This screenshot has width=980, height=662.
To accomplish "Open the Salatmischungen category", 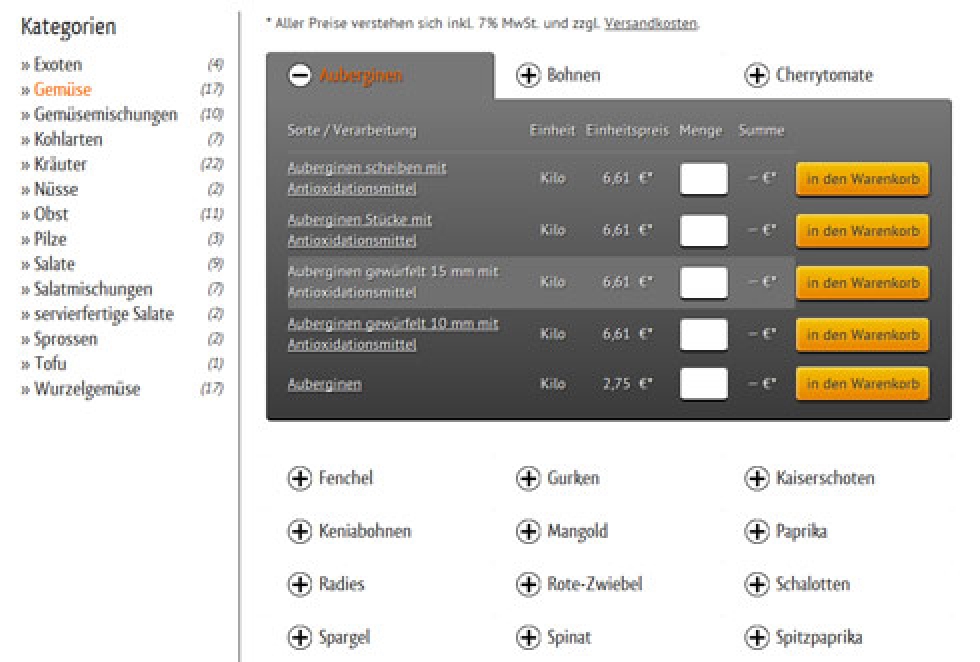I will pyautogui.click(x=92, y=290).
